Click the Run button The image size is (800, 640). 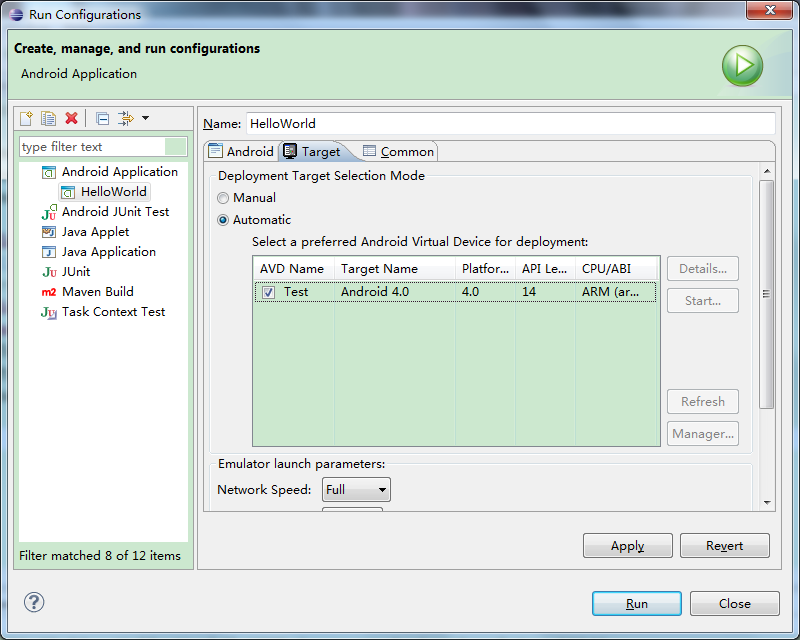tap(637, 604)
